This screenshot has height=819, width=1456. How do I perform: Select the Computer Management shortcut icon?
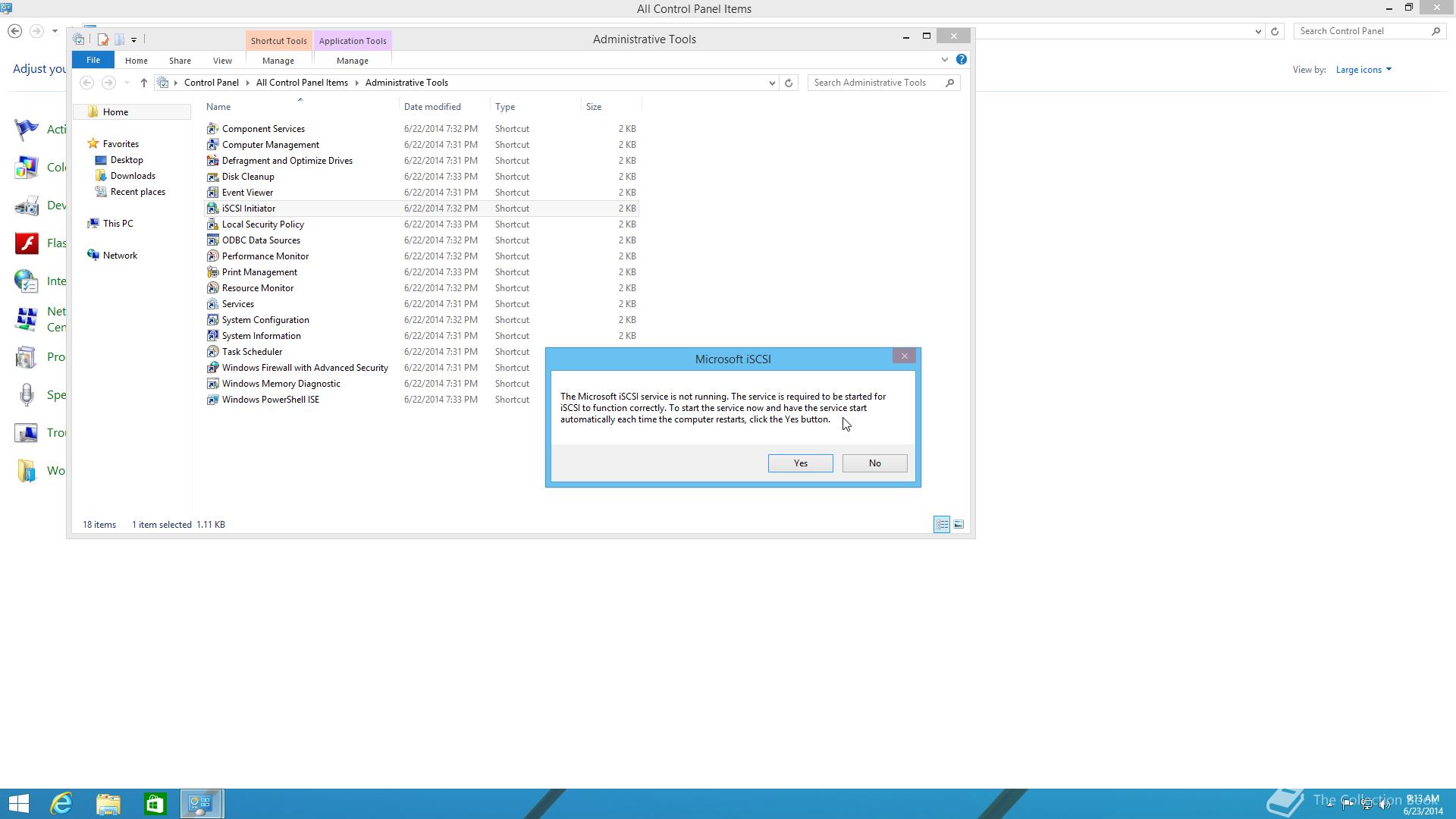212,145
